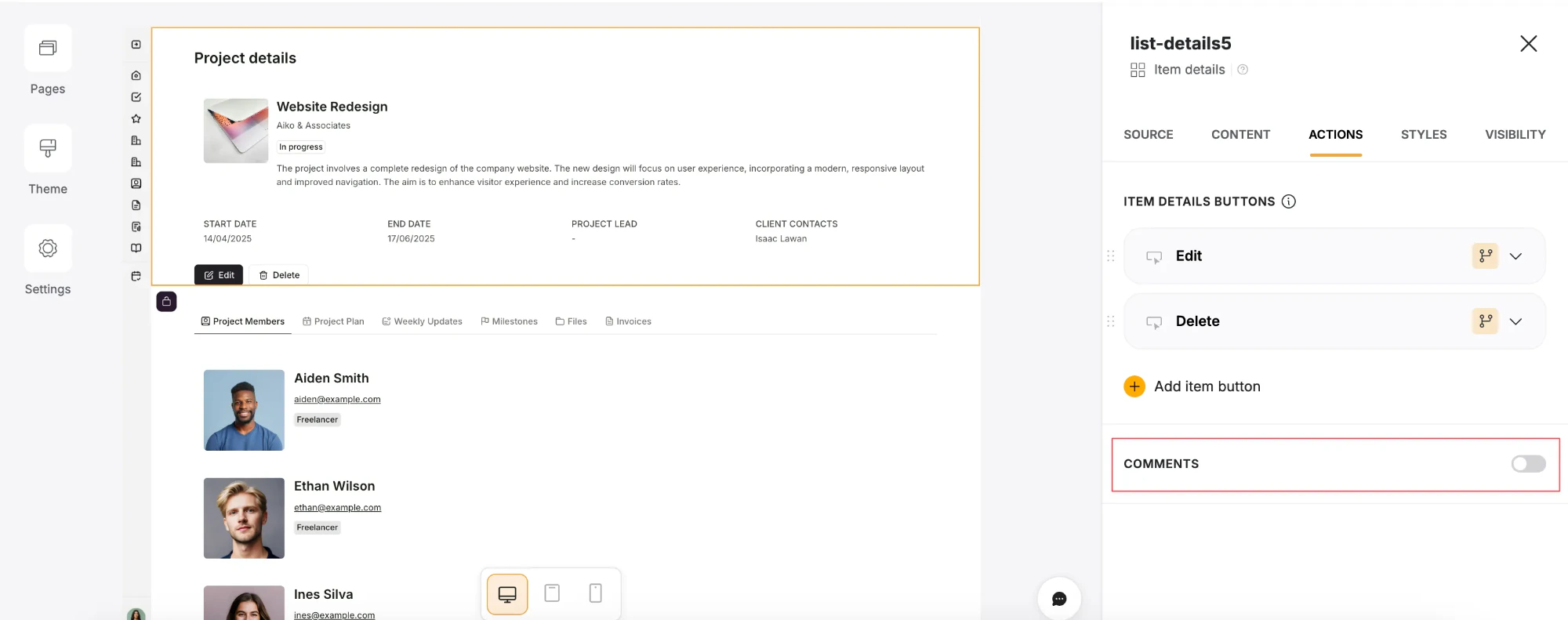Open the Settings gear panel
Viewport: 1568px width, 620px height.
point(48,248)
